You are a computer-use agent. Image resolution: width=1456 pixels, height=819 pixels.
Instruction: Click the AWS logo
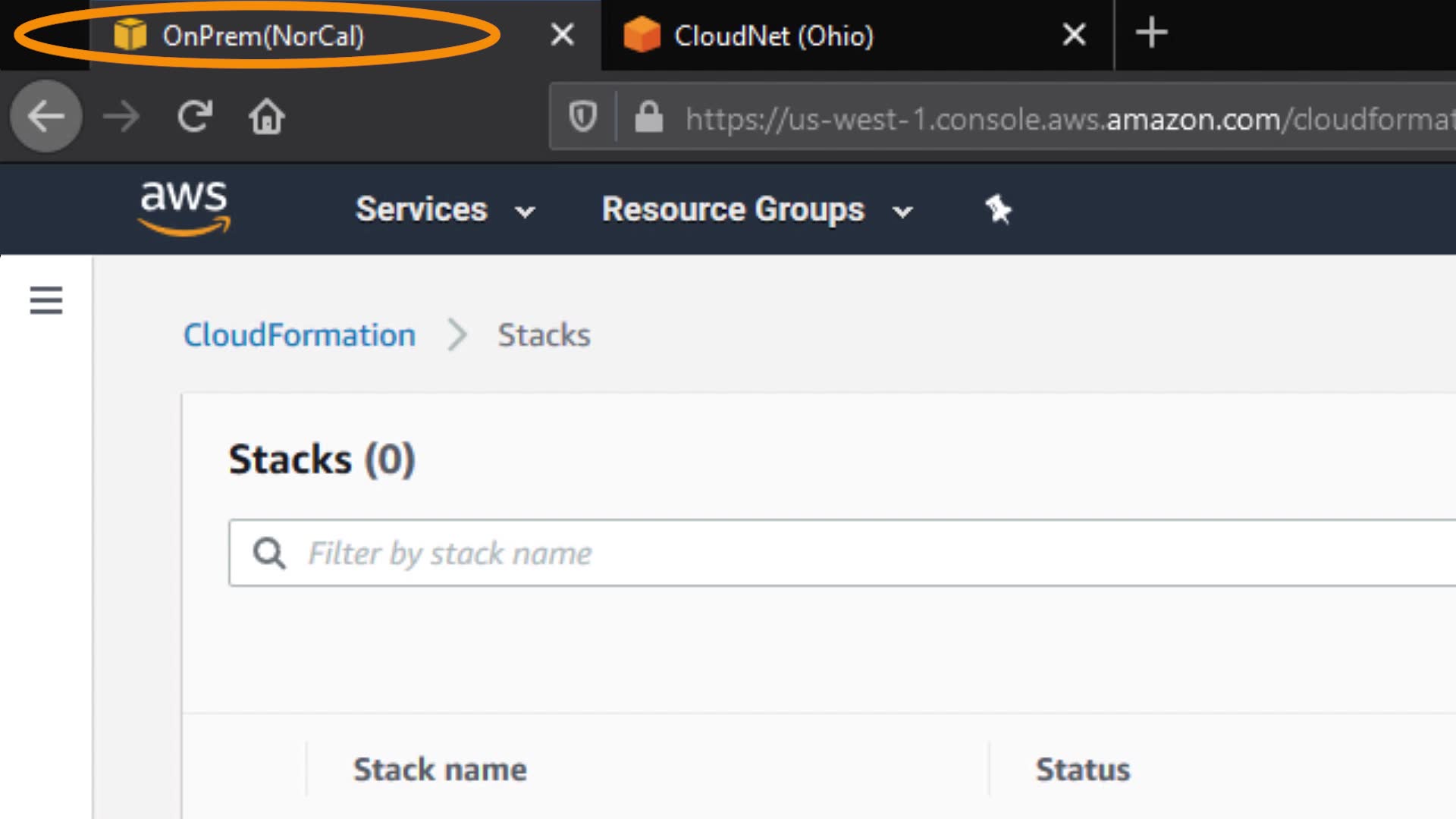184,208
